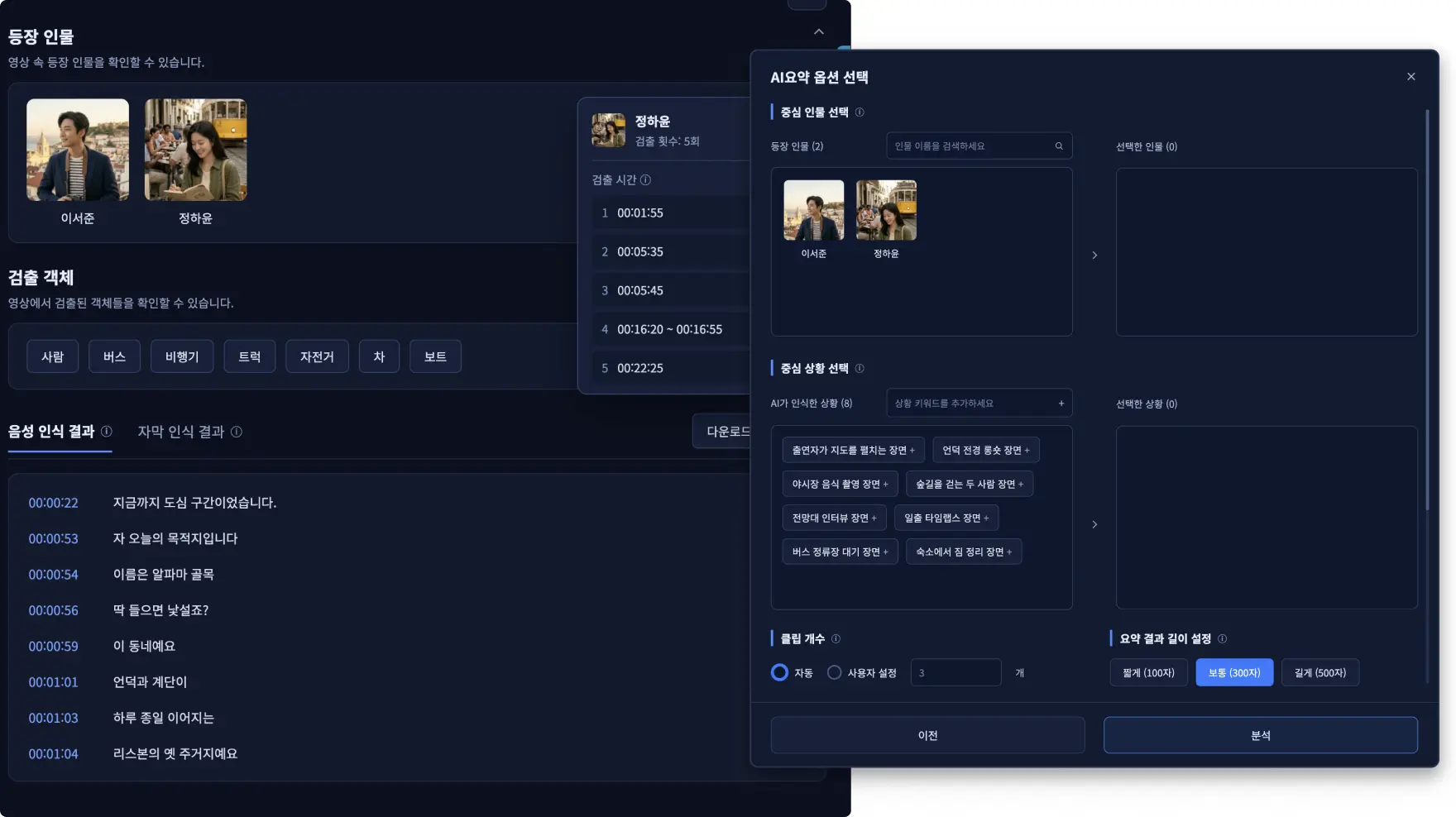Choose the 짧게 (100자) summary length
1456x817 pixels.
pyautogui.click(x=1148, y=673)
